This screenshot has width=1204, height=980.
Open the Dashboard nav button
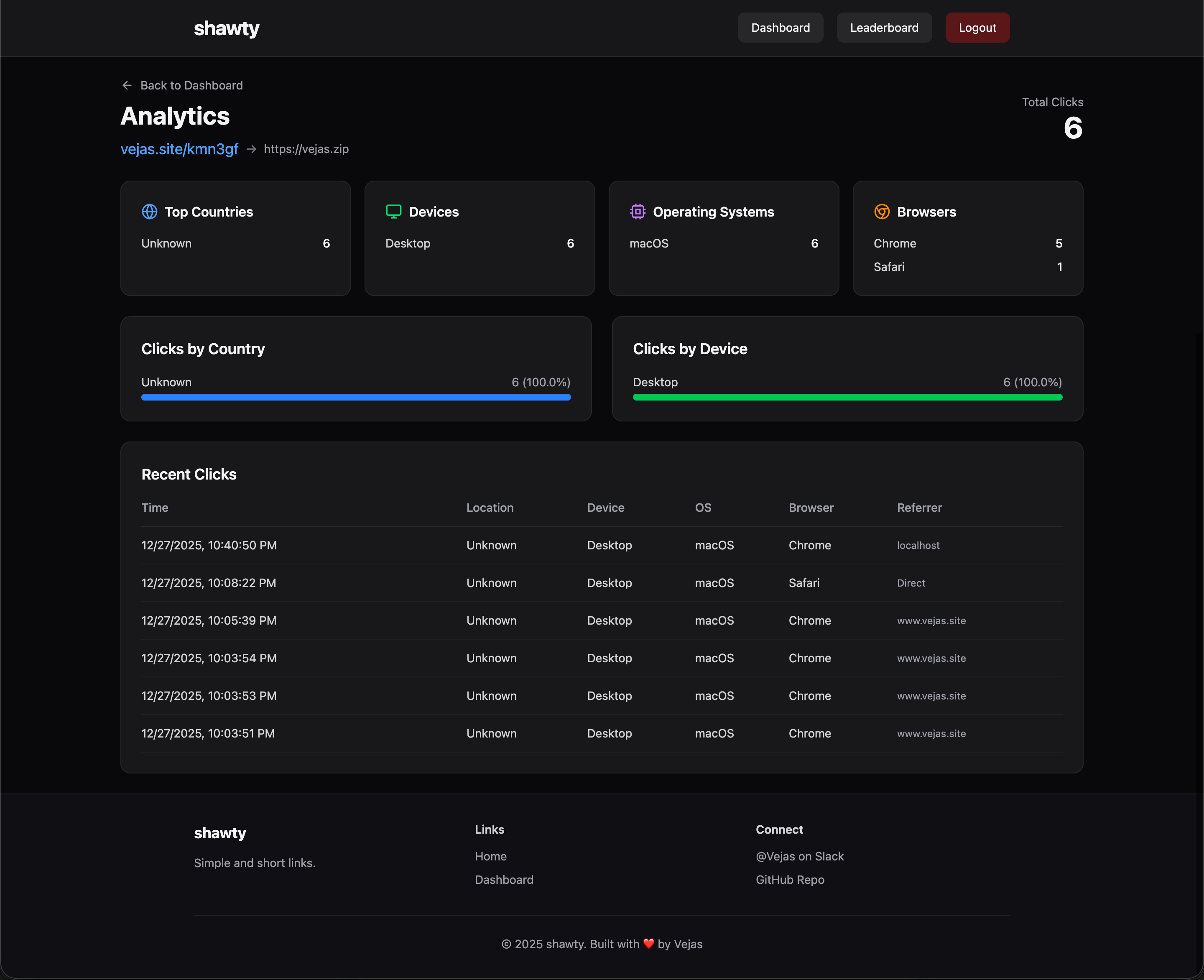[780, 28]
